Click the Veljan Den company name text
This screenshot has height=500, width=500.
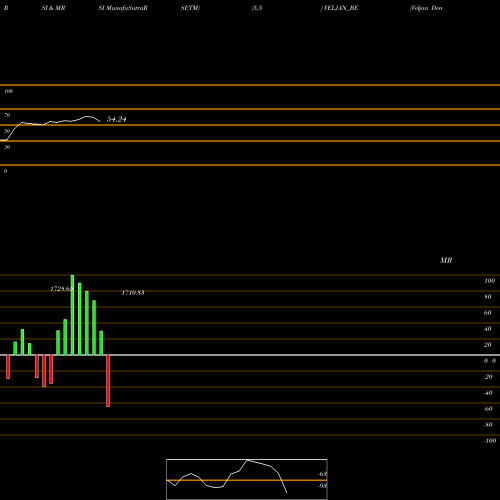(426, 8)
